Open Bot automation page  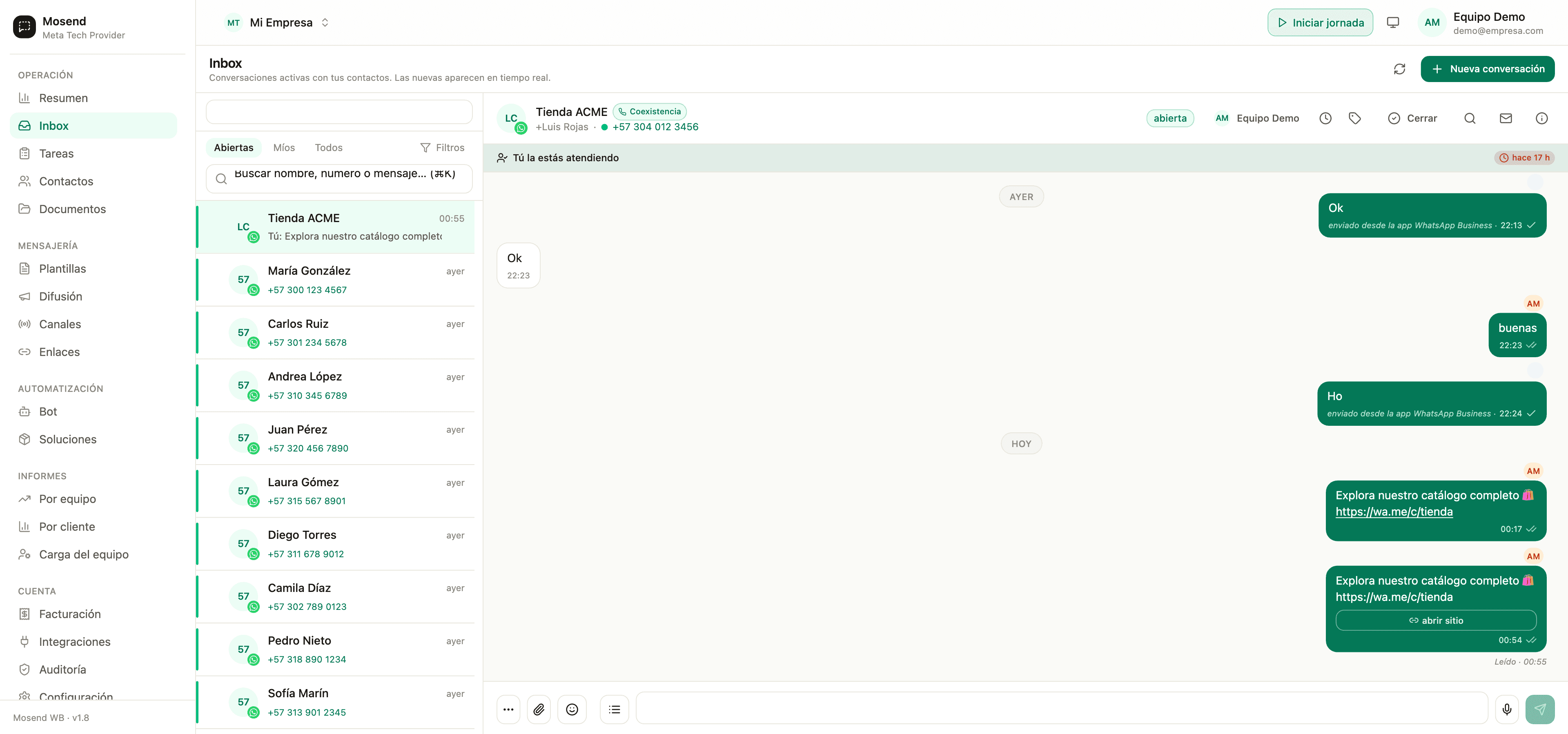[93, 411]
